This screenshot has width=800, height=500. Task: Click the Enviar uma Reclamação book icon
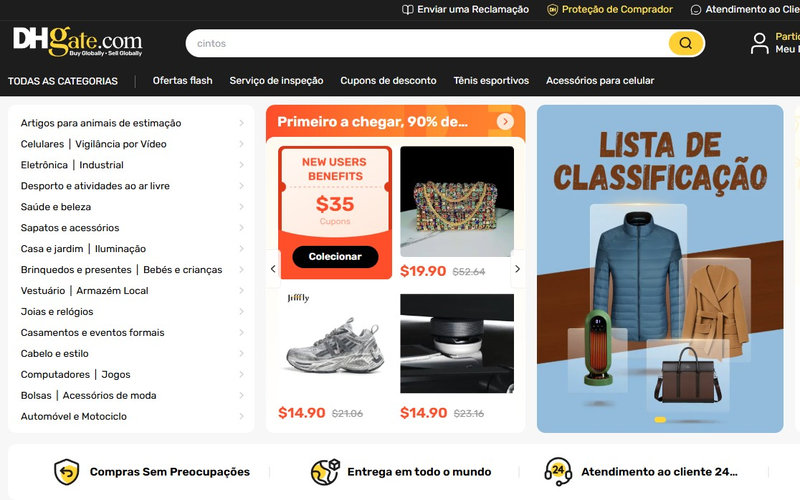407,10
